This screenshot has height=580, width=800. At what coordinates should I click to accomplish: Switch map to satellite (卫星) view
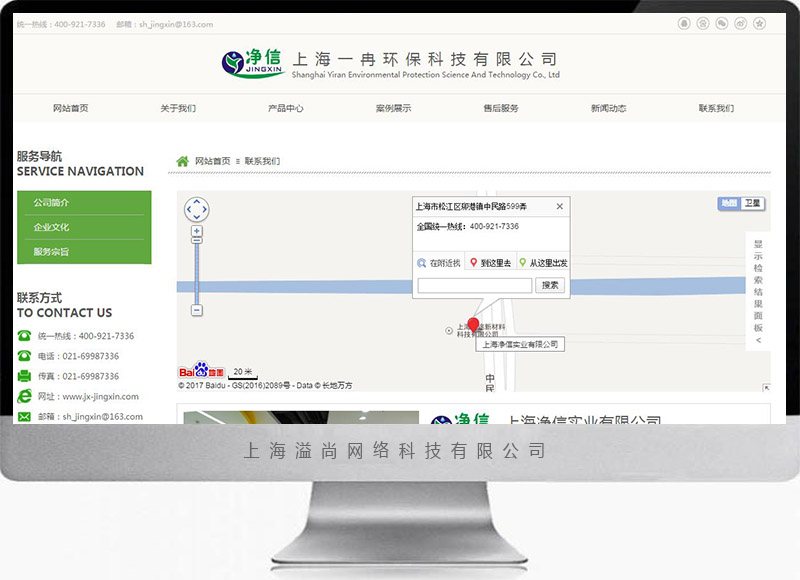point(752,203)
